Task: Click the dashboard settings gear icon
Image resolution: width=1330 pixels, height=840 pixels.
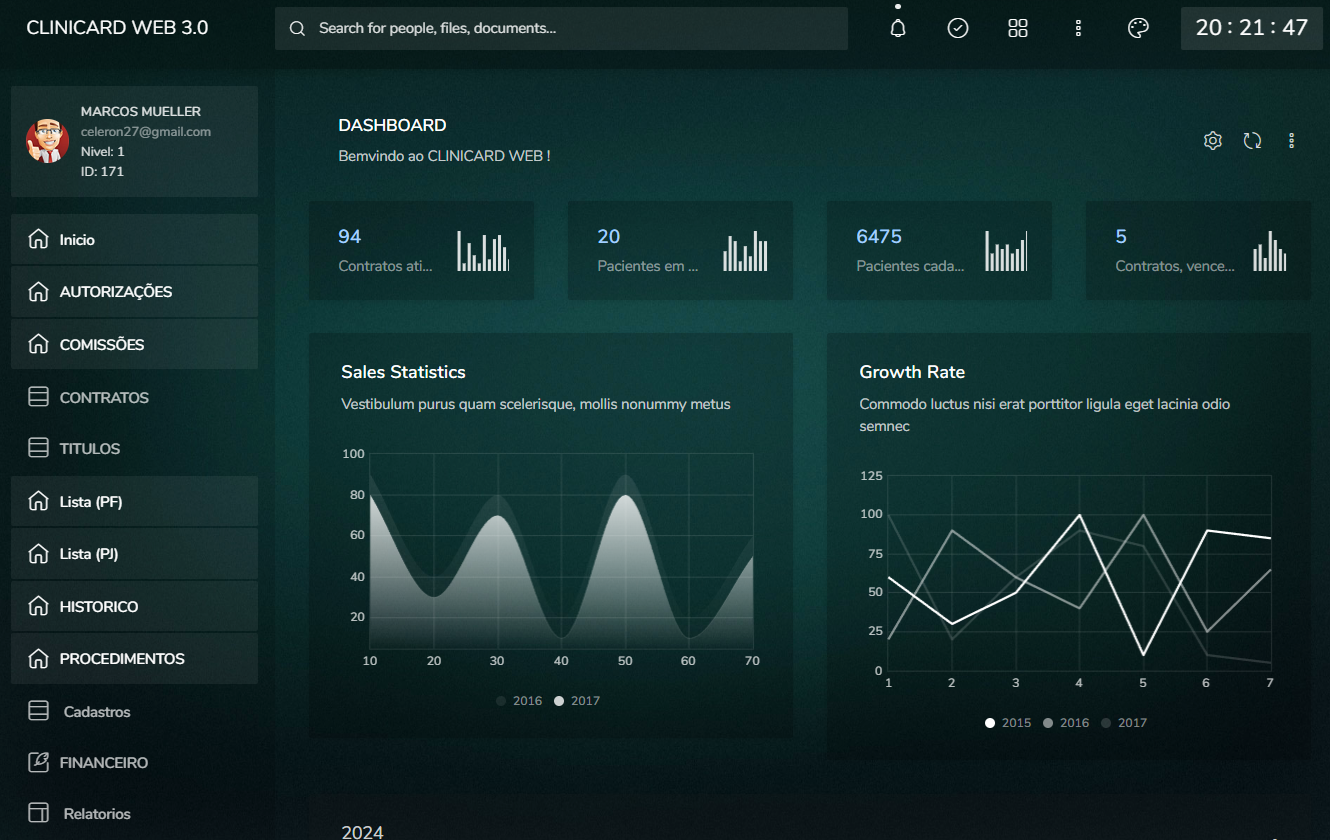Action: [1213, 141]
